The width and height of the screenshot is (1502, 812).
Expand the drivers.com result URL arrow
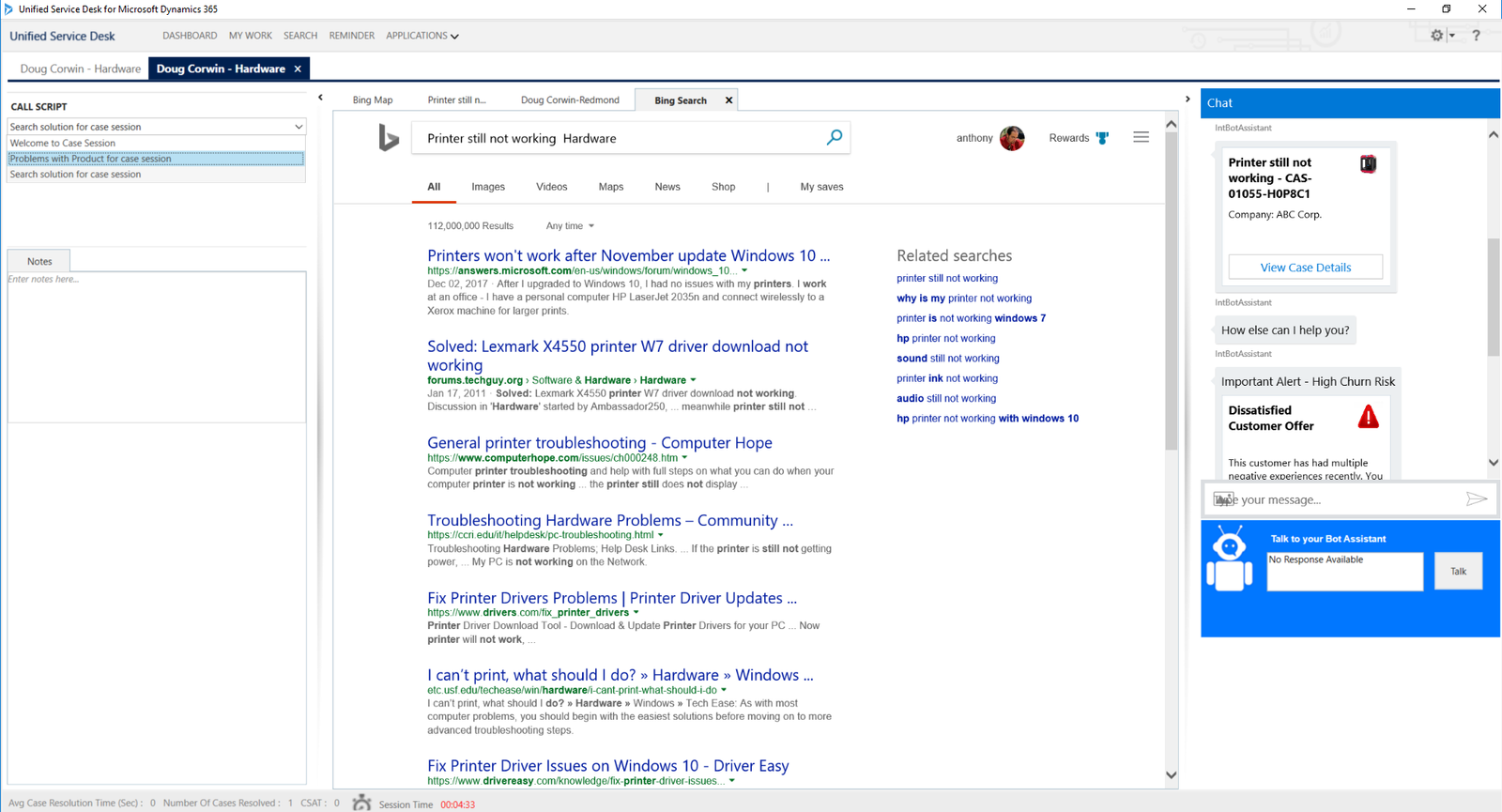(x=636, y=613)
